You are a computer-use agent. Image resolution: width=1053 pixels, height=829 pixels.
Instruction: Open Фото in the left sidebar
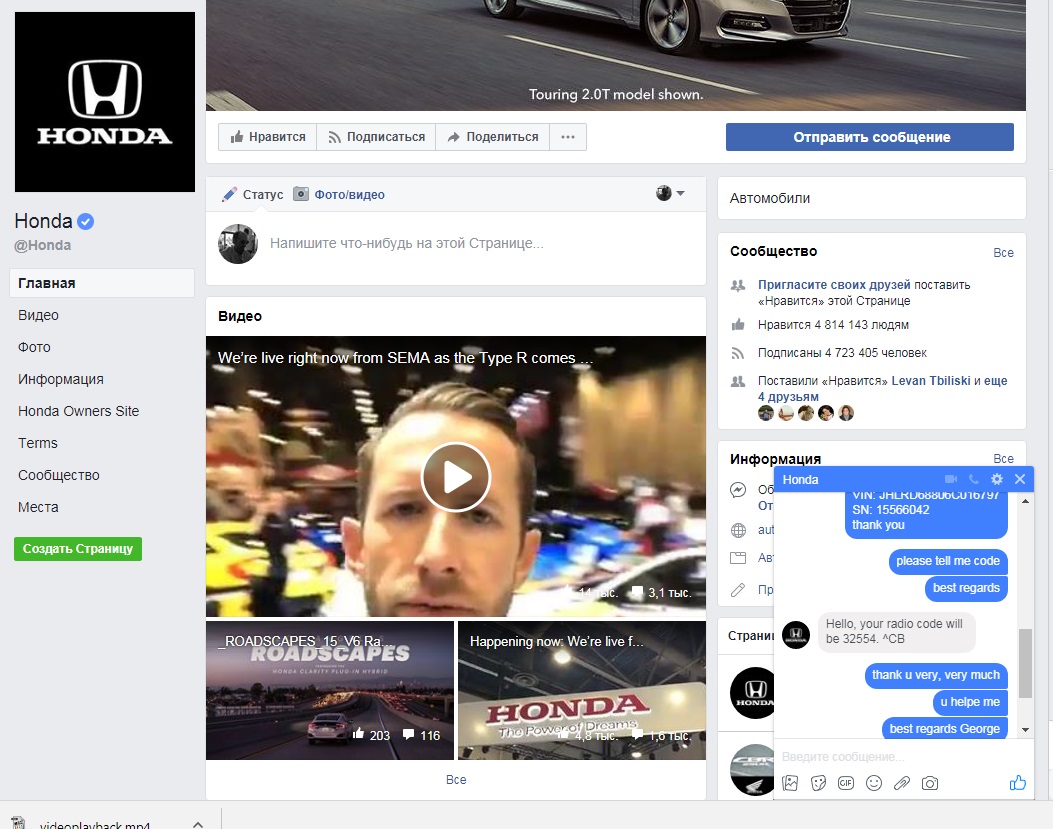pyautogui.click(x=34, y=347)
